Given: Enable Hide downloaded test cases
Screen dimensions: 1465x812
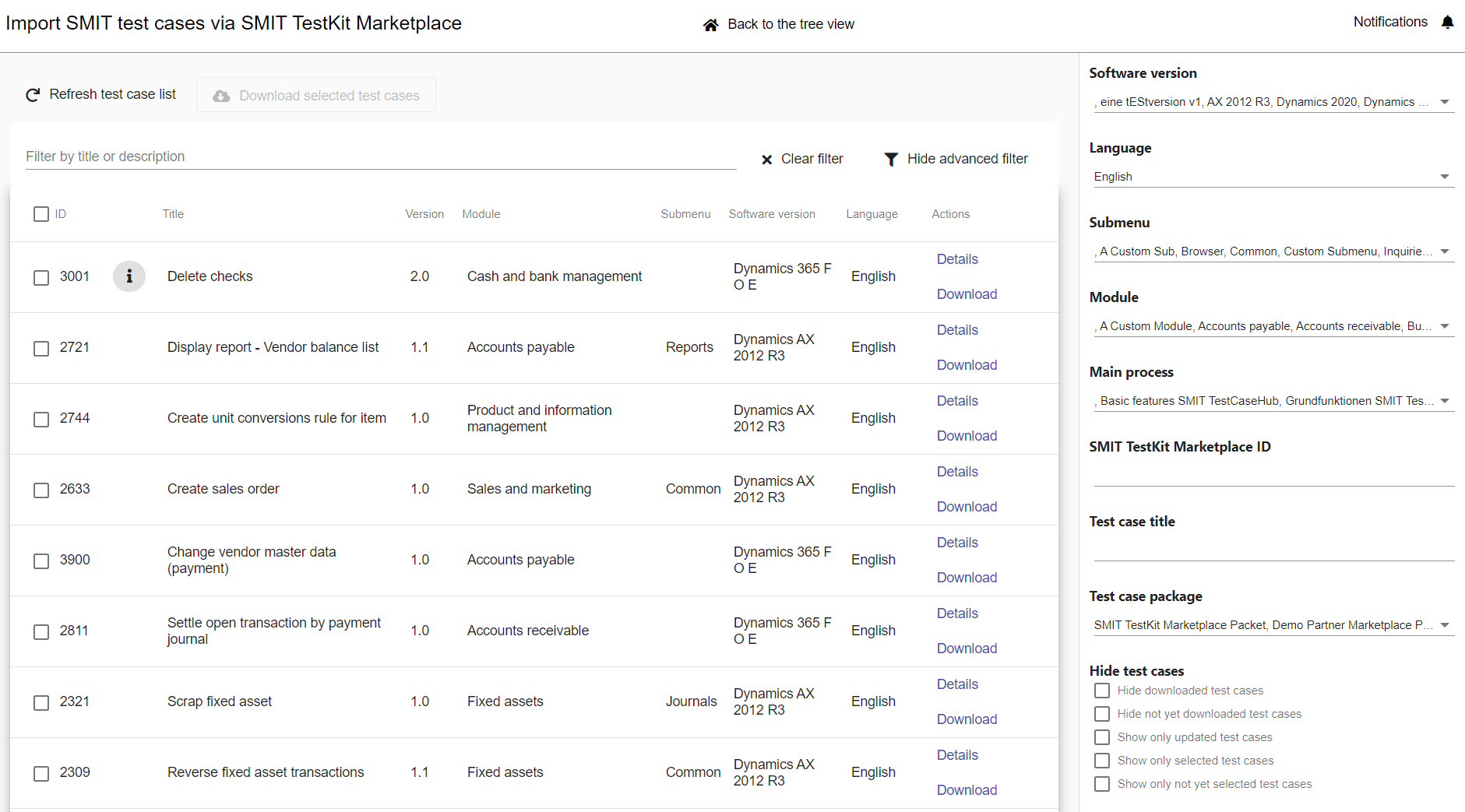Looking at the screenshot, I should pyautogui.click(x=1101, y=691).
